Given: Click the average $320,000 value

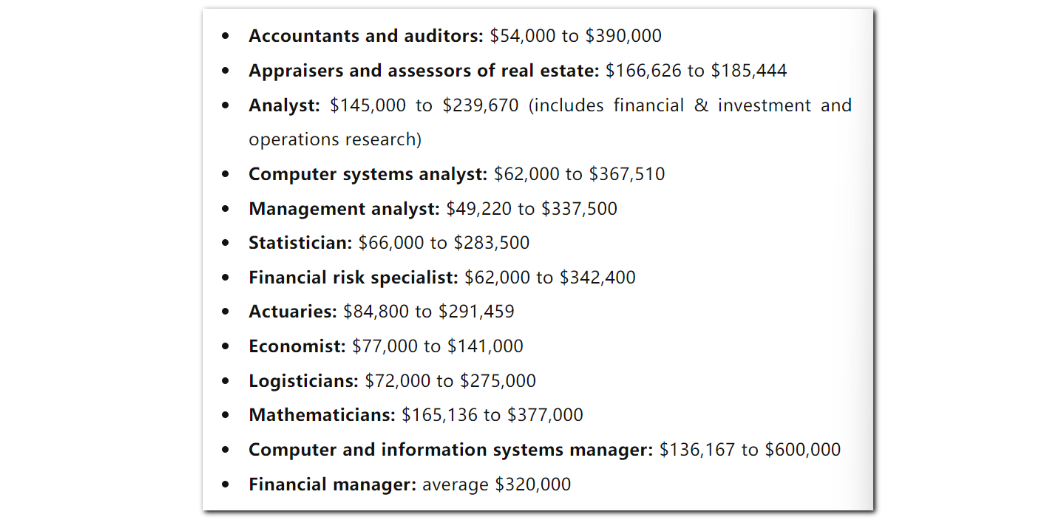Looking at the screenshot, I should [497, 484].
